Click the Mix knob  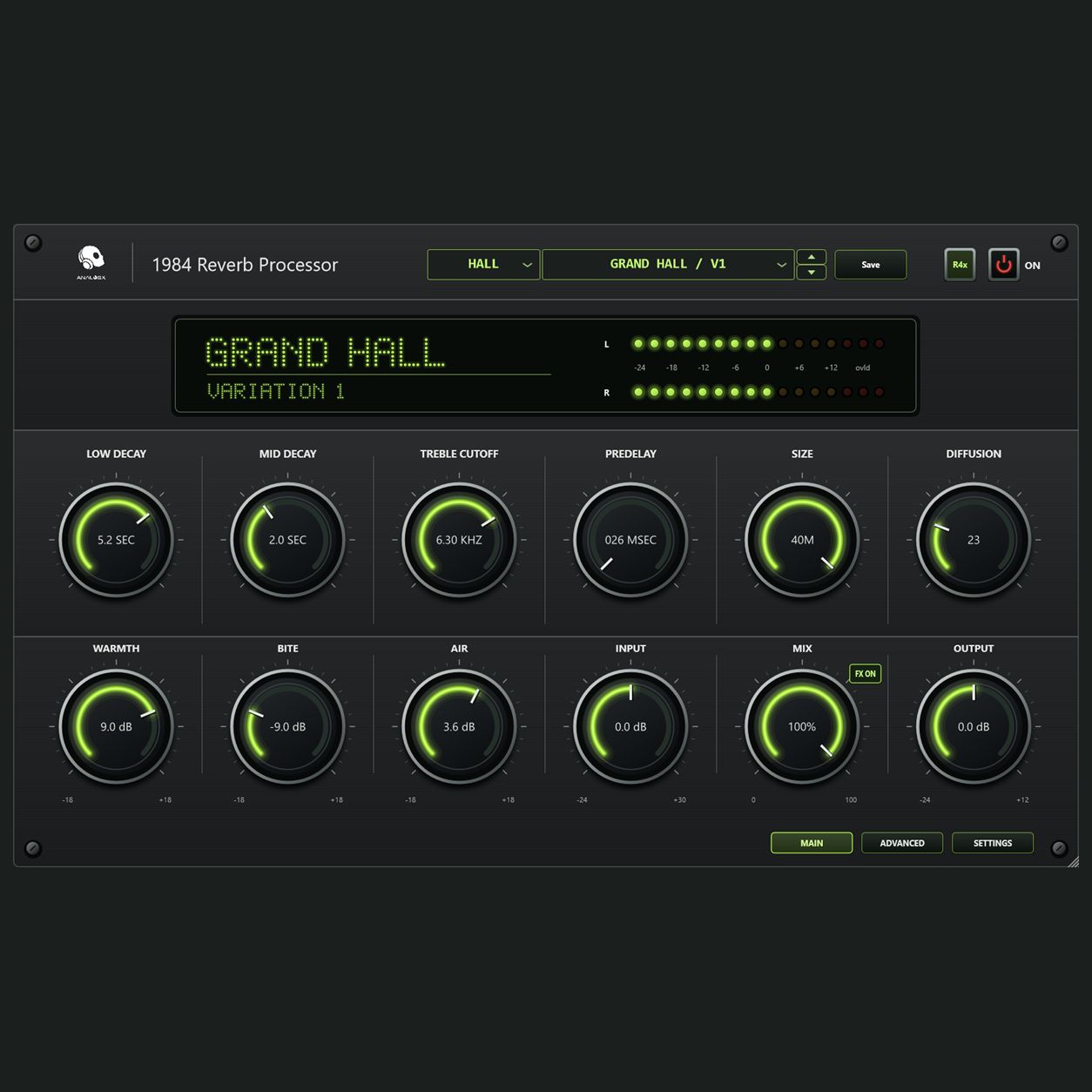click(802, 726)
